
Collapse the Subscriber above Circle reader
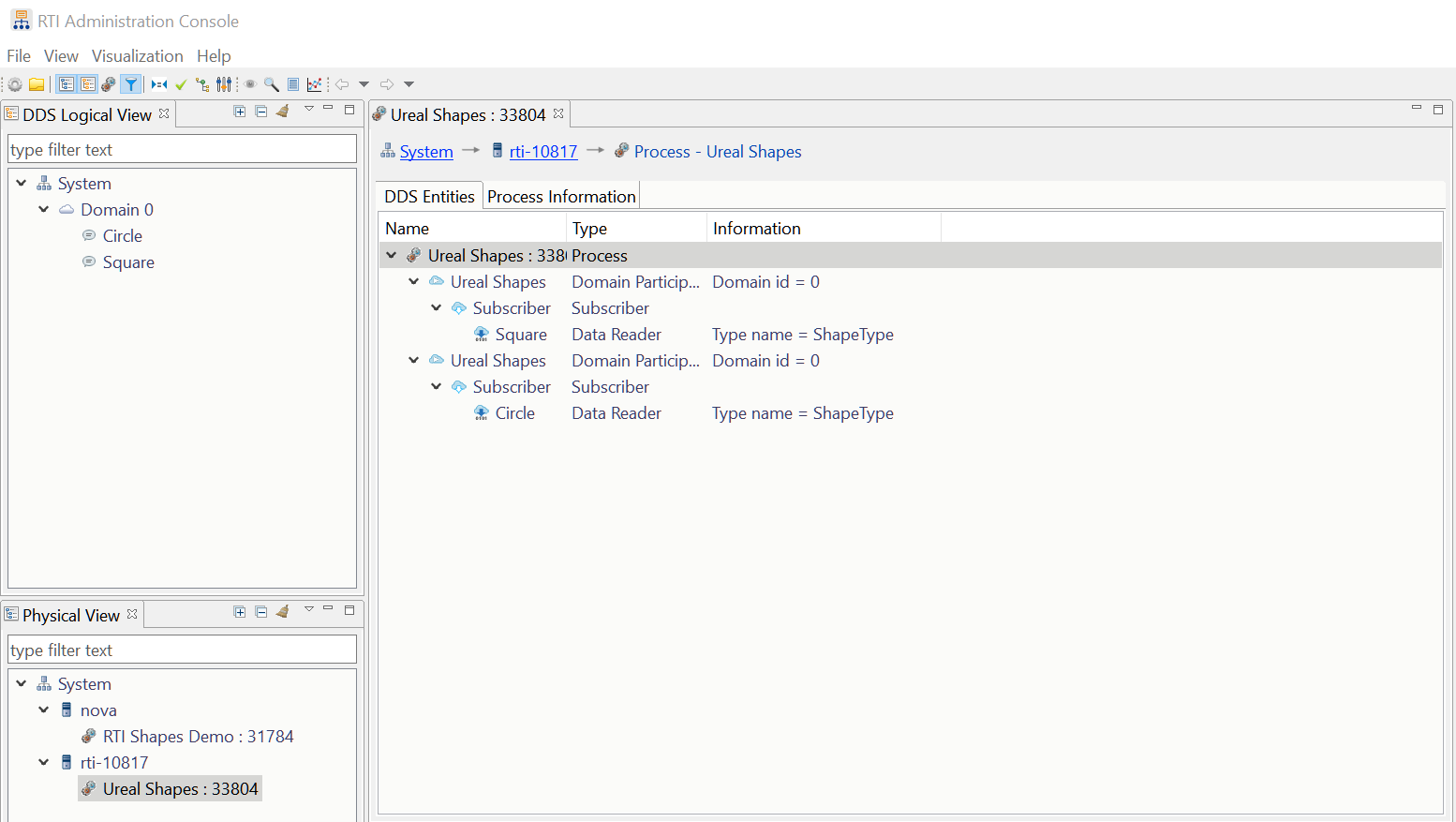click(x=436, y=387)
